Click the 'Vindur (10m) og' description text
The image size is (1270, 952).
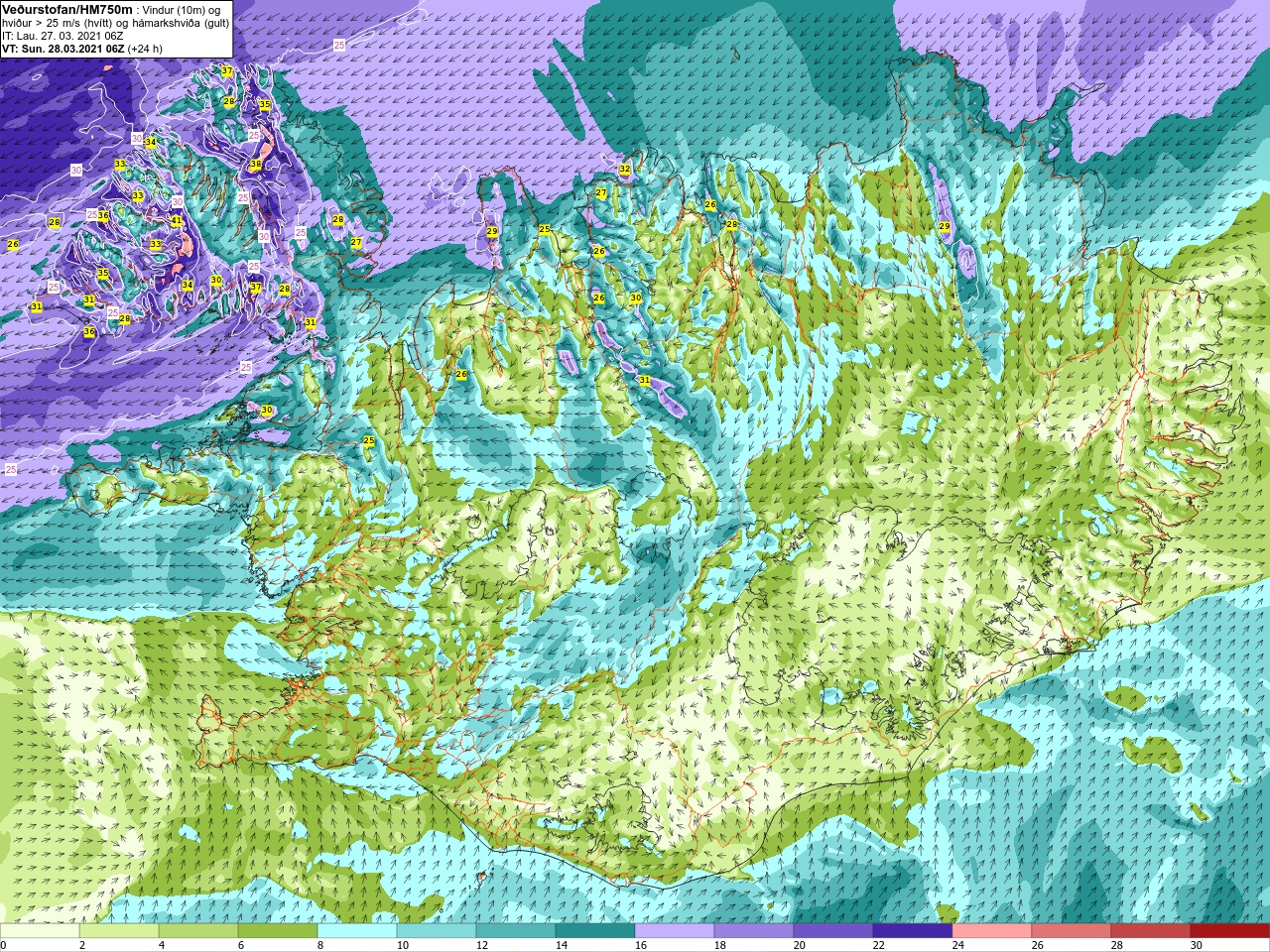(x=182, y=10)
